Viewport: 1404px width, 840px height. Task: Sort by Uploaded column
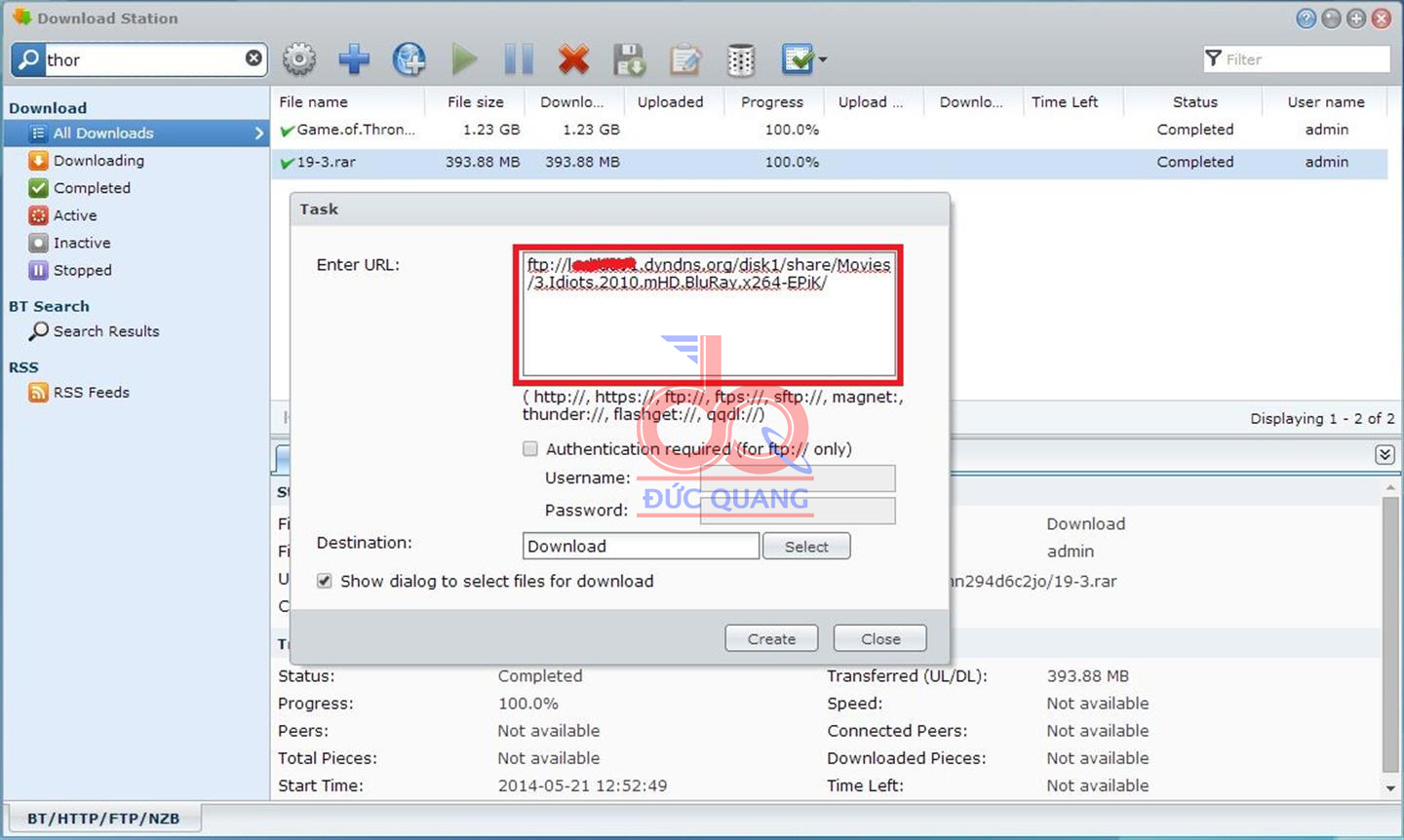tap(670, 101)
